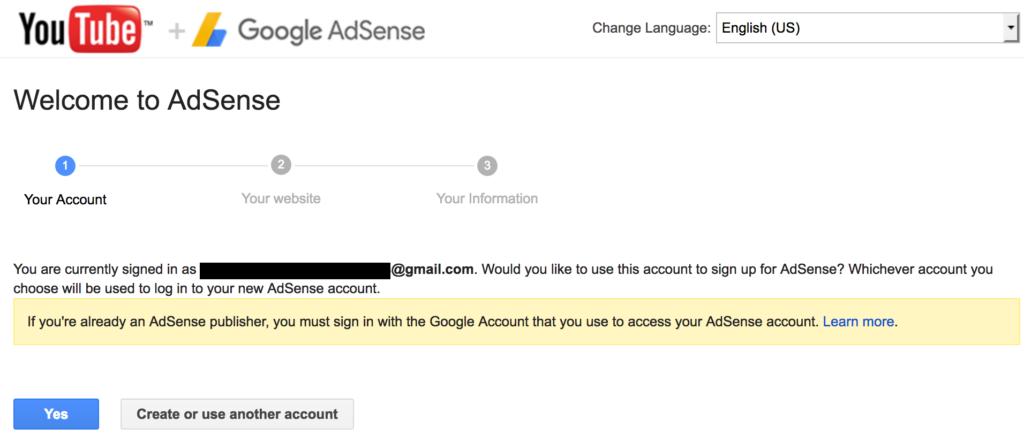Open the Change Language dropdown arrow
Viewport: 1024px width, 436px height.
tap(1011, 29)
